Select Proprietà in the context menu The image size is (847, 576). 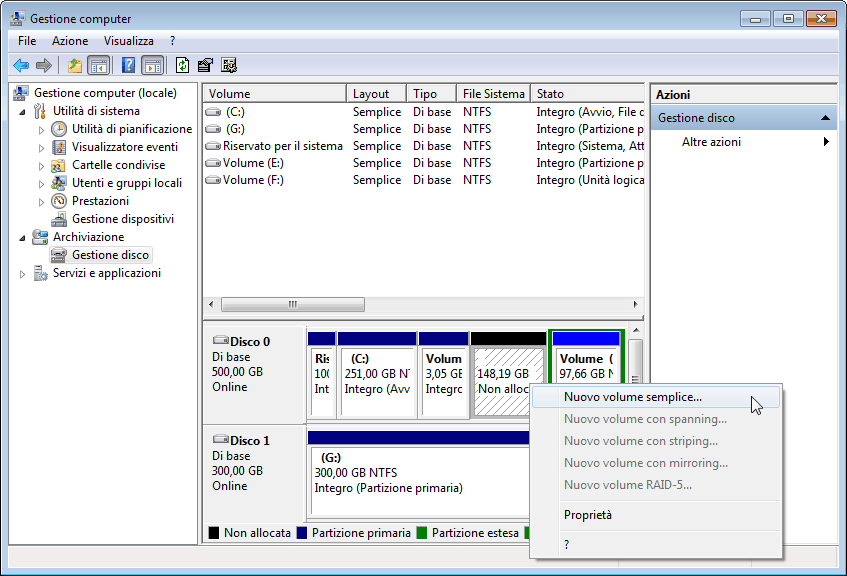click(587, 515)
